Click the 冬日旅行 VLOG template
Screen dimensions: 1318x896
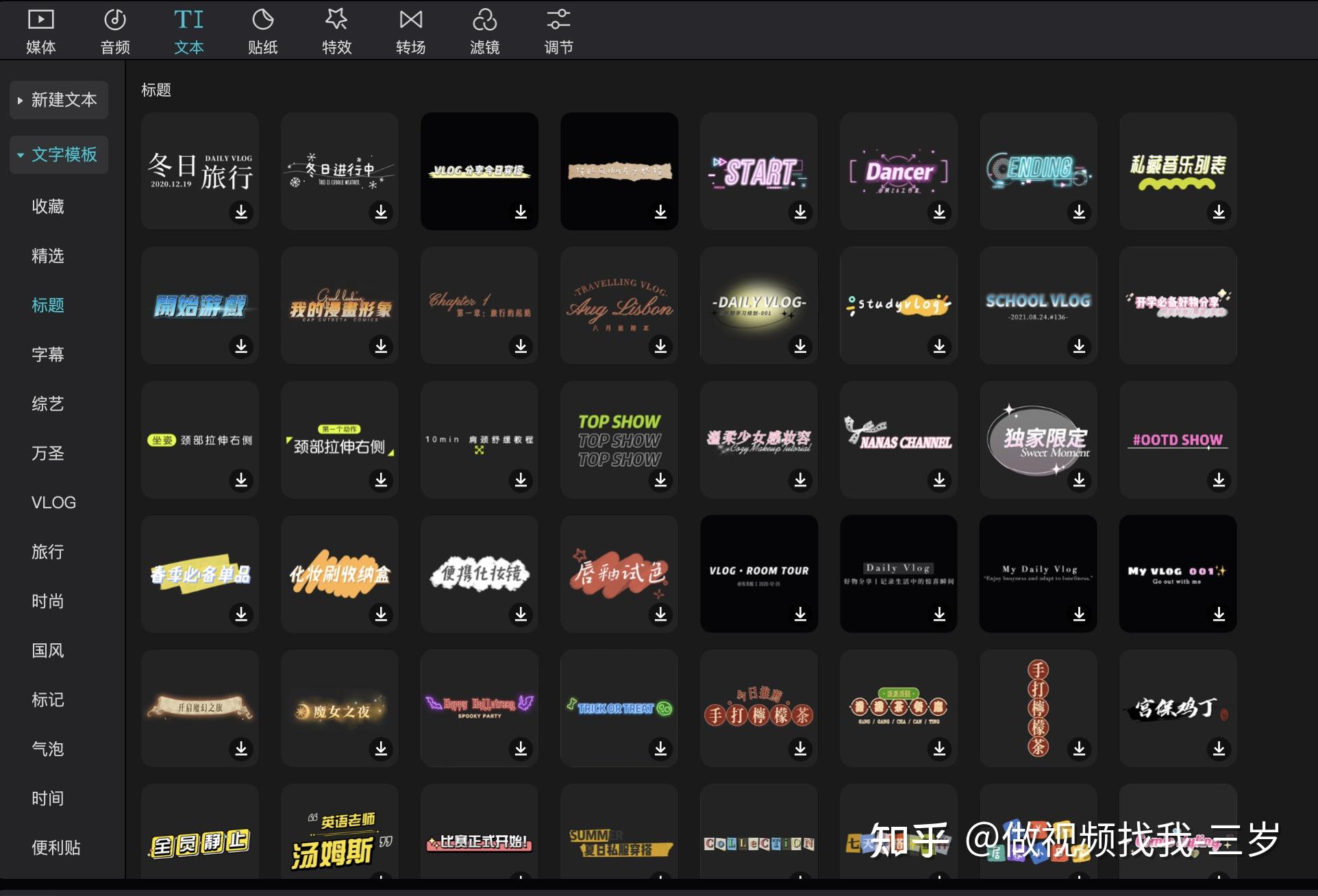coord(199,169)
